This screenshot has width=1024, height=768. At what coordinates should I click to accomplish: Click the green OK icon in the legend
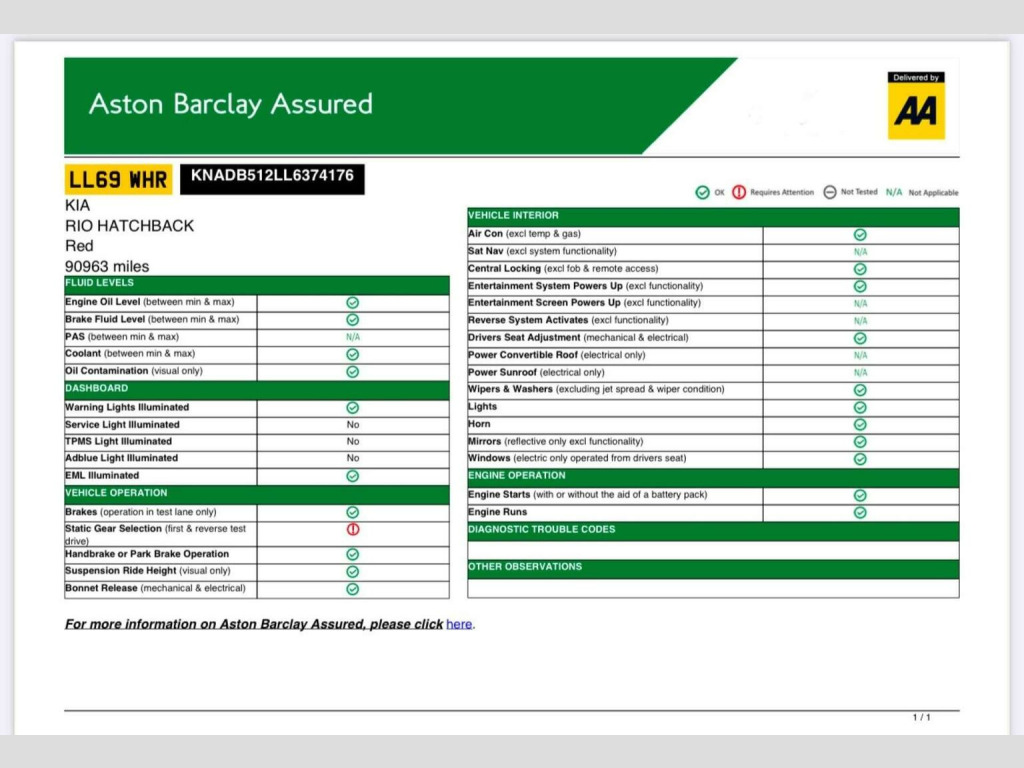pyautogui.click(x=703, y=193)
